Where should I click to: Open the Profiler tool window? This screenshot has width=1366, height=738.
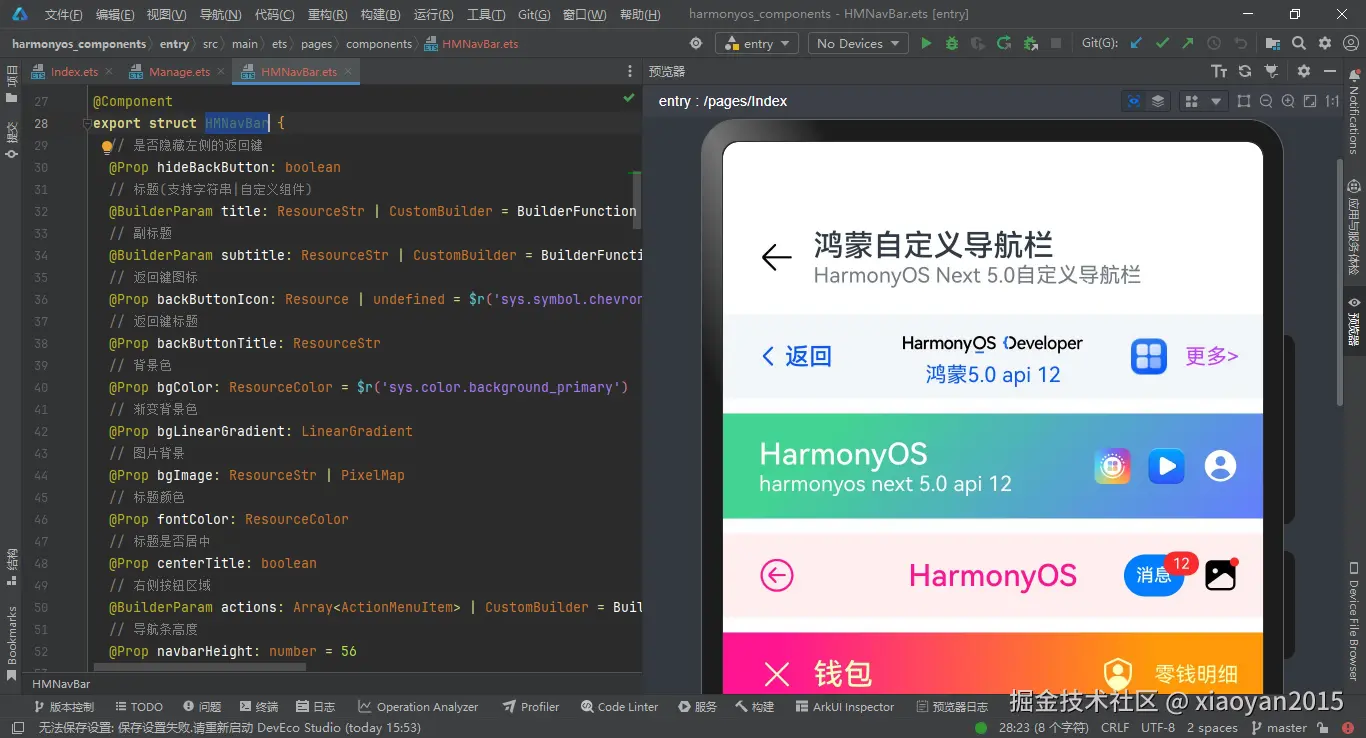point(531,707)
